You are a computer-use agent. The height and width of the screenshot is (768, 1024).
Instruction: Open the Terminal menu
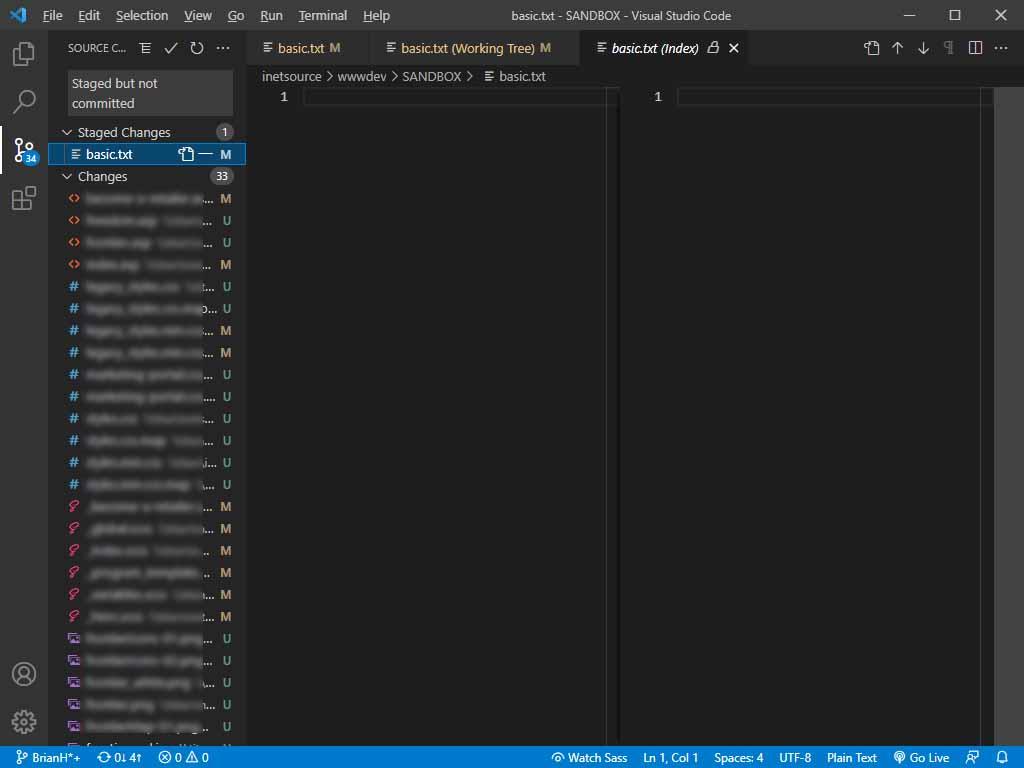tap(323, 15)
